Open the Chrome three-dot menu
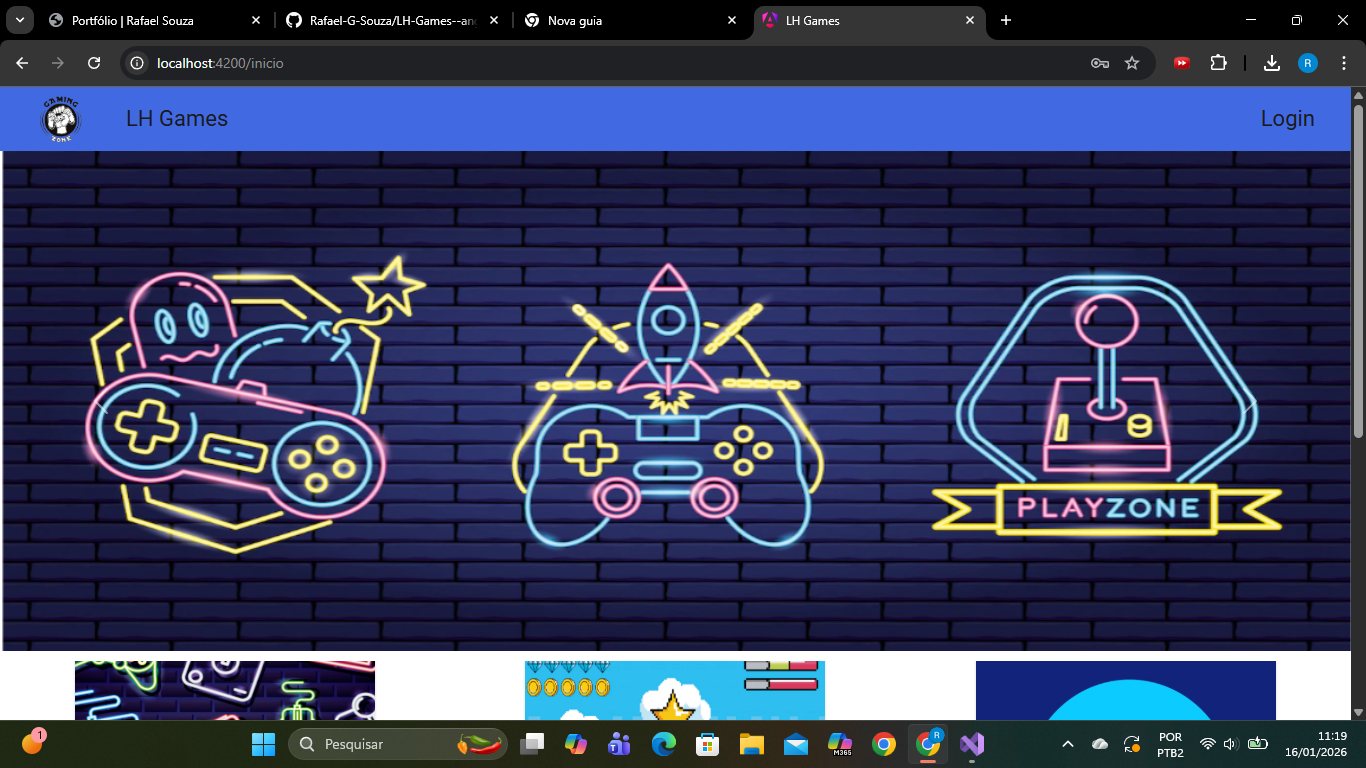Screen dimensions: 1366x768 pos(1344,62)
